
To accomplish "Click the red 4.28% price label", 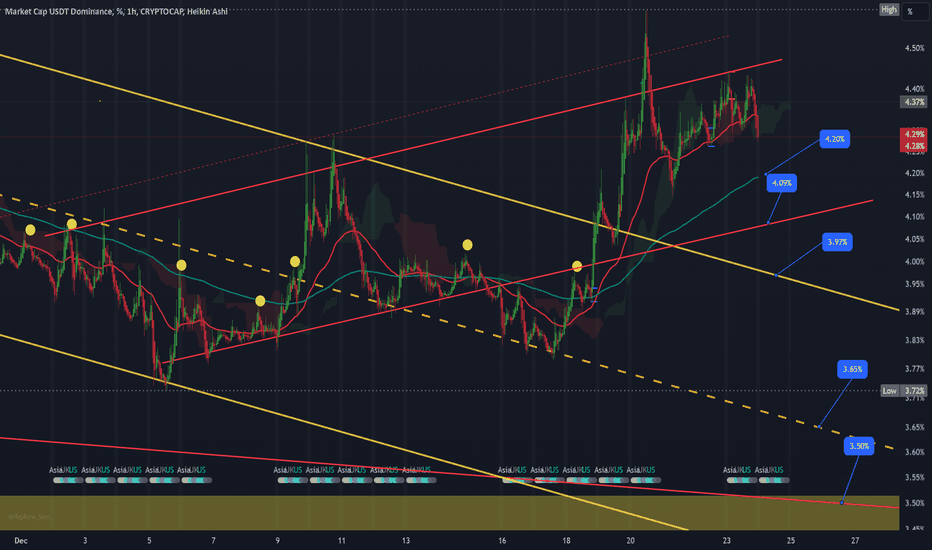I will pyautogui.click(x=914, y=146).
